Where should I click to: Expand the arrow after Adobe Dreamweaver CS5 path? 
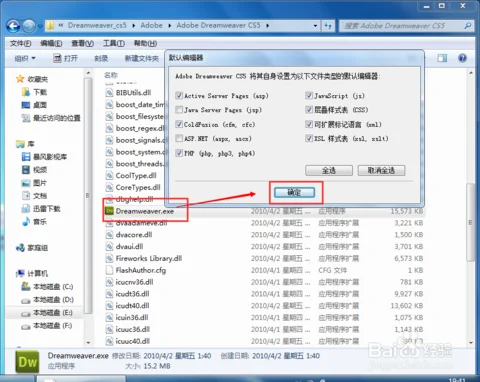pyautogui.click(x=267, y=26)
